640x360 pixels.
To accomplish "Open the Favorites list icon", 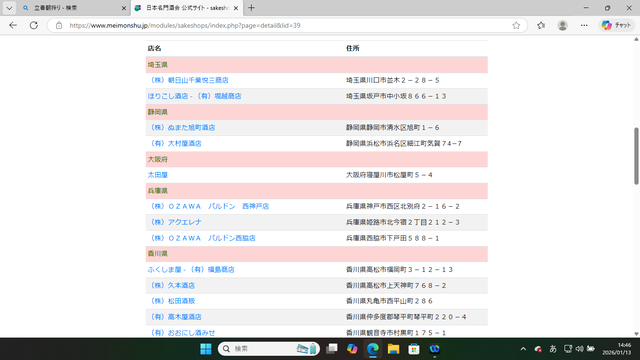I will tap(541, 25).
